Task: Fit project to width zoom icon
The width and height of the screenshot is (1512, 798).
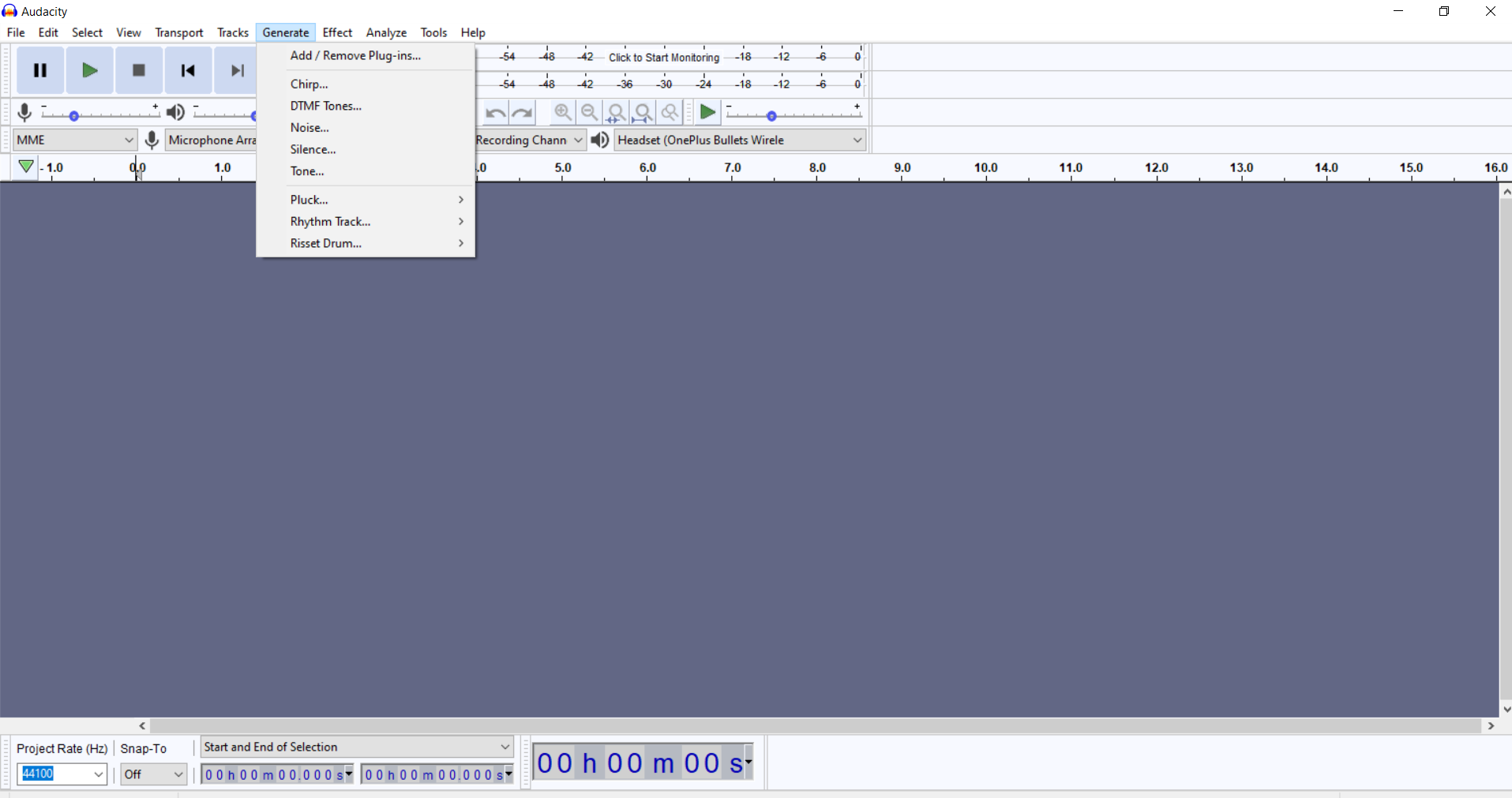Action: (643, 113)
